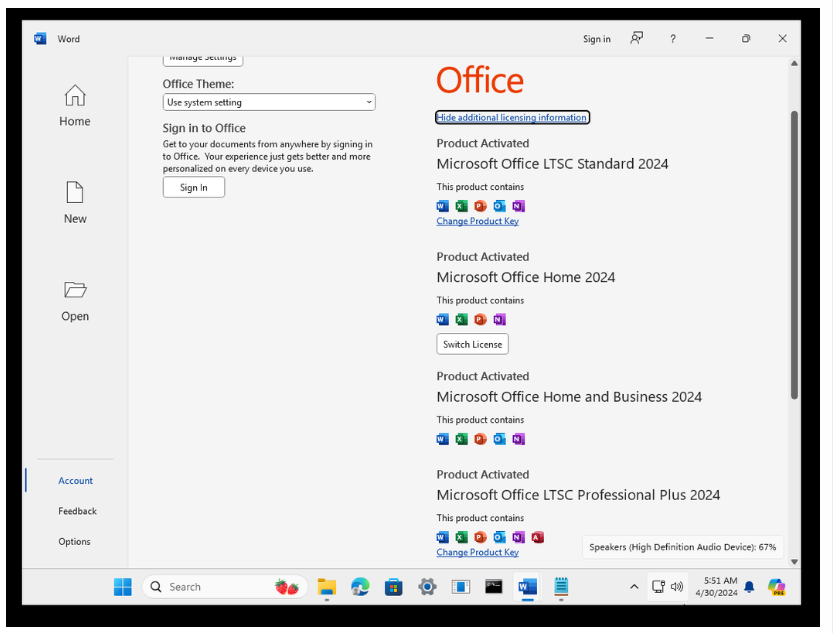Click the Excel icon under Home and Business 2024
833x633 pixels.
[x=462, y=439]
